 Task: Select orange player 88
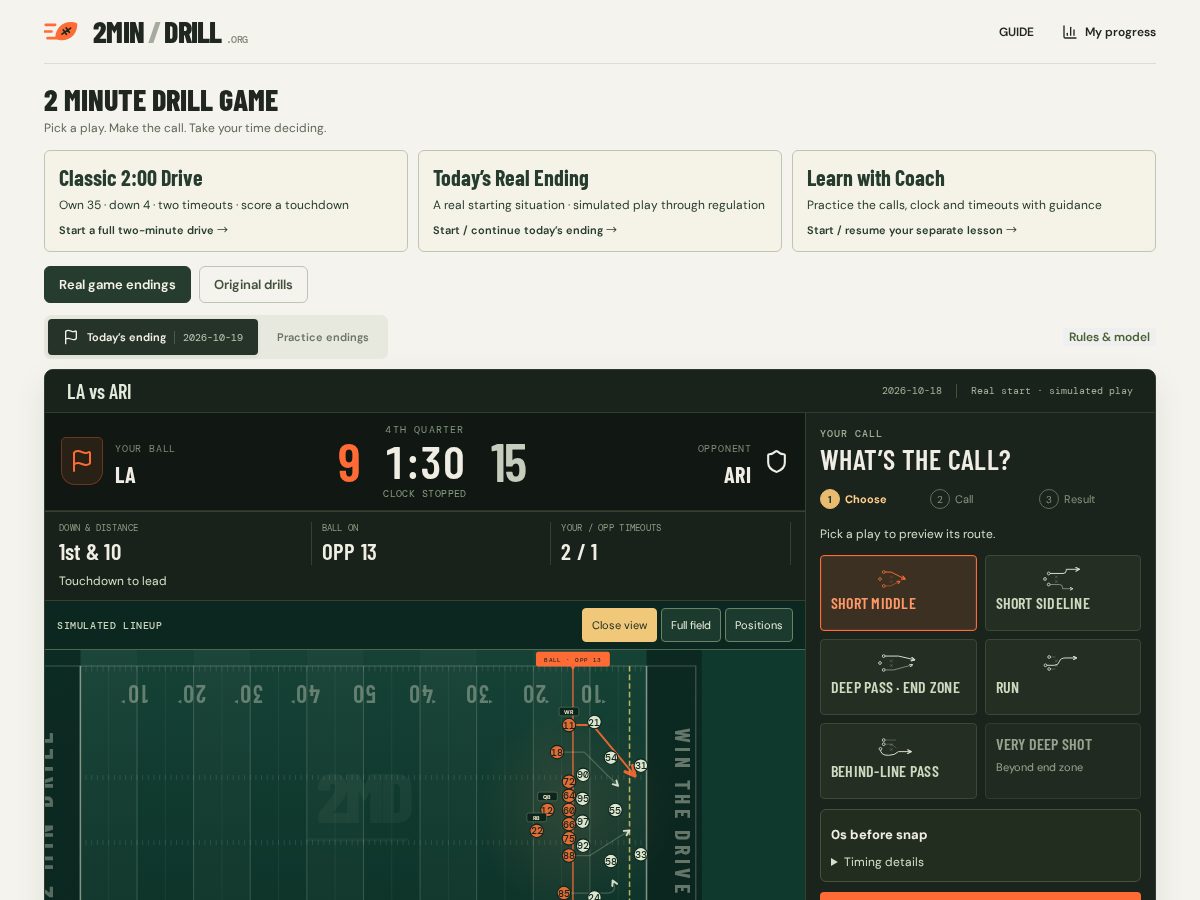tap(569, 856)
